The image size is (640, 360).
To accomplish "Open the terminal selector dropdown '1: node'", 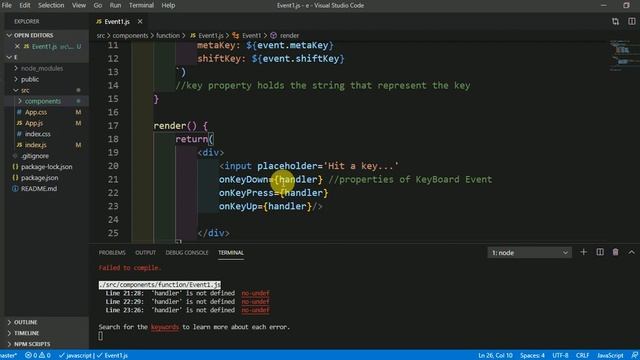I will tap(529, 253).
